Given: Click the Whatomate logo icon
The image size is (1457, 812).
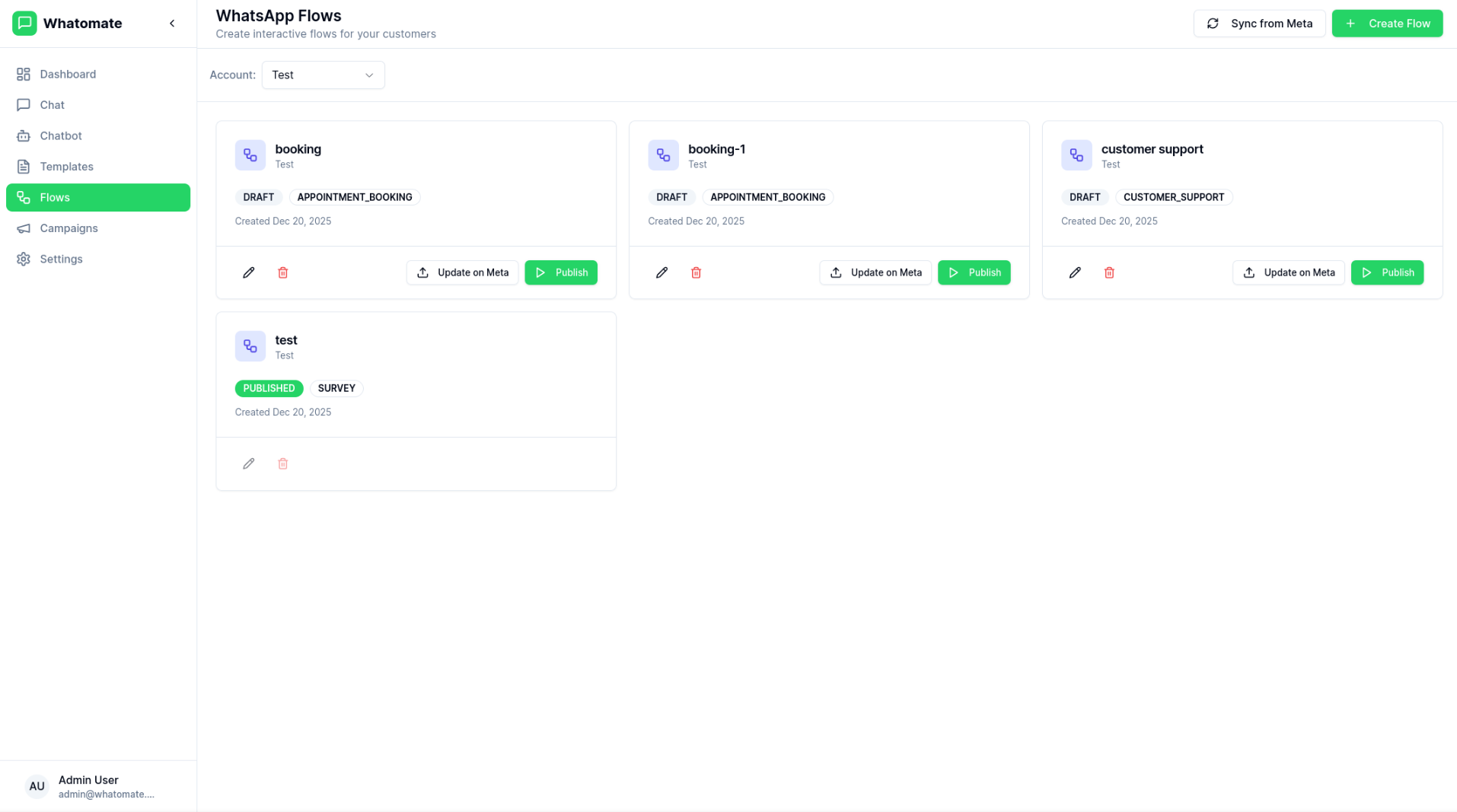Looking at the screenshot, I should (x=24, y=24).
